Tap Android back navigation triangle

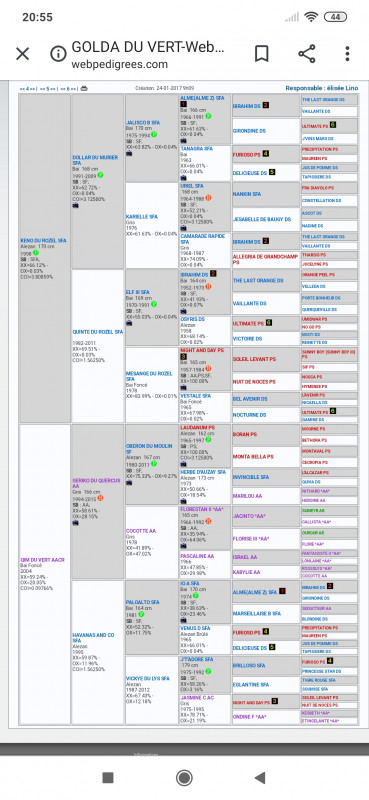[x=260, y=778]
